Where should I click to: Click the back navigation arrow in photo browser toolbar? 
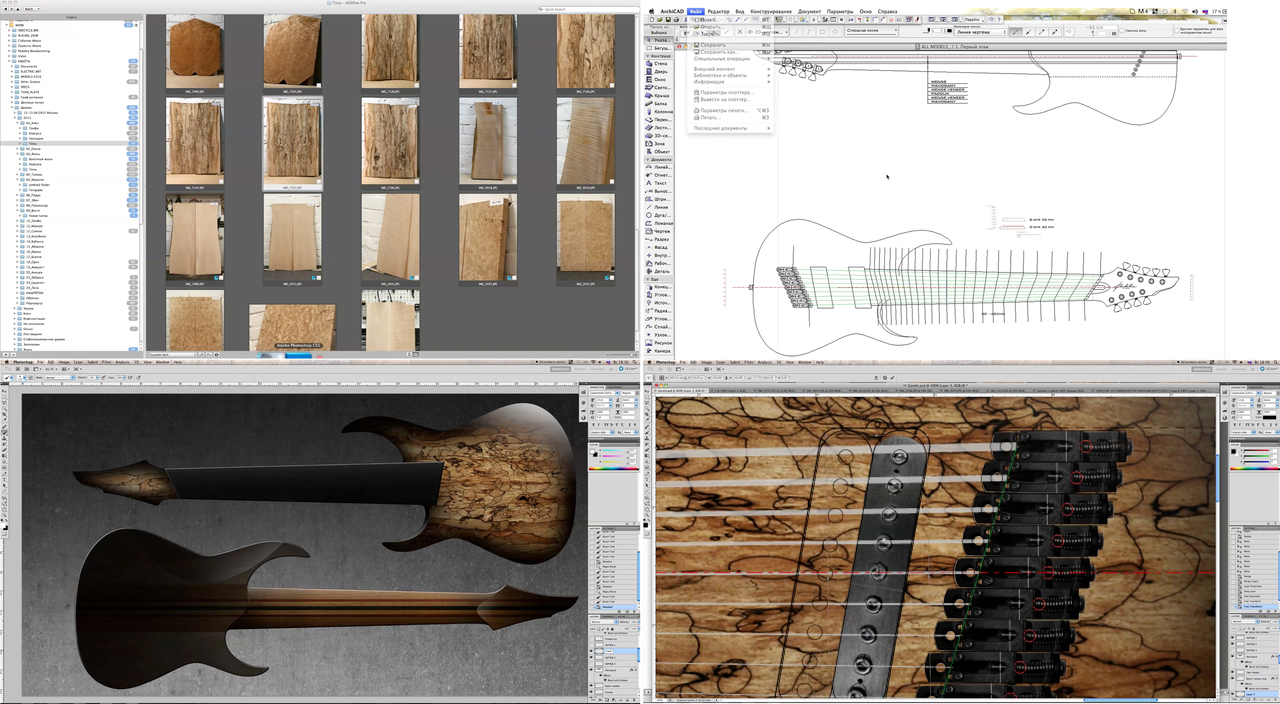point(5,9)
